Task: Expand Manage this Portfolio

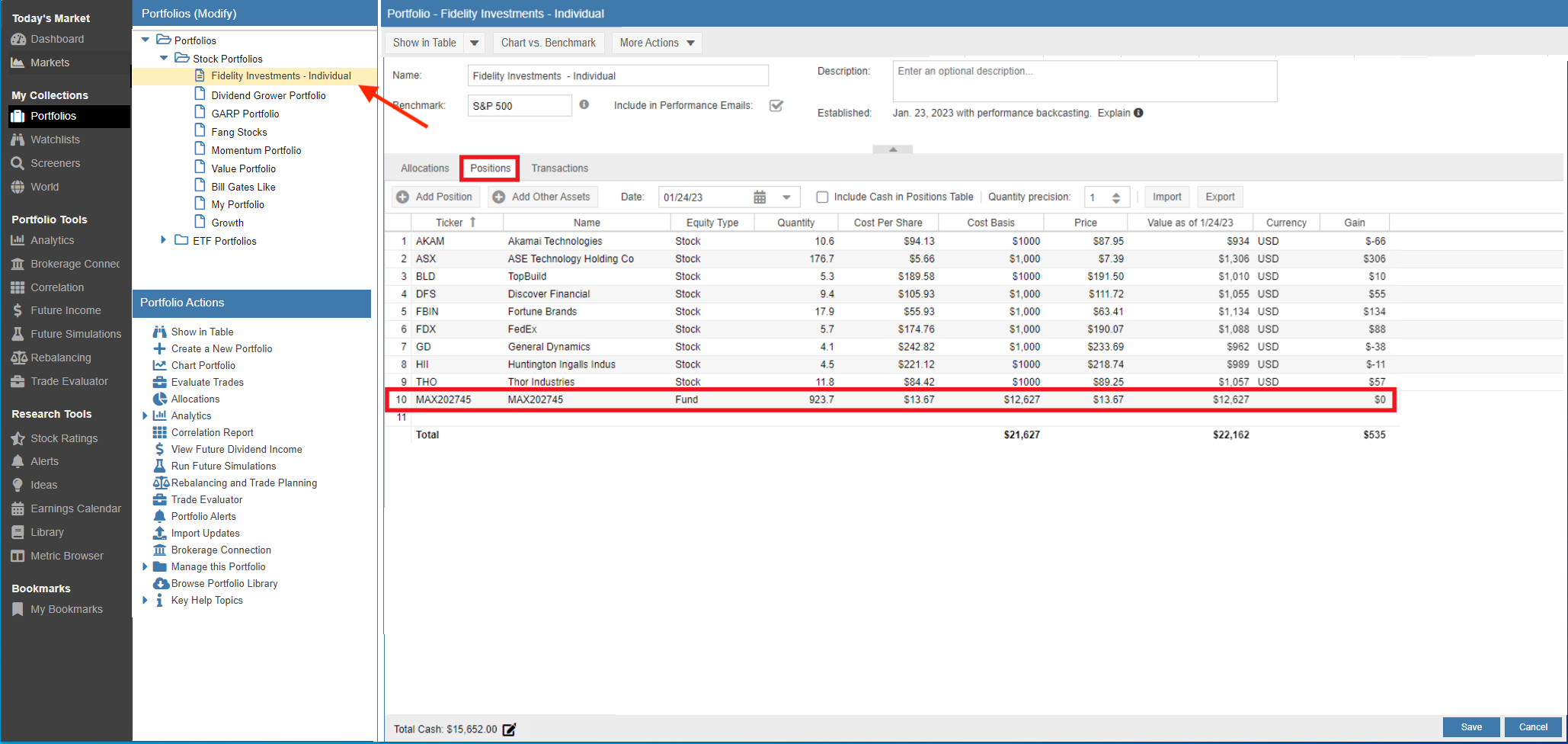Action: [x=145, y=566]
